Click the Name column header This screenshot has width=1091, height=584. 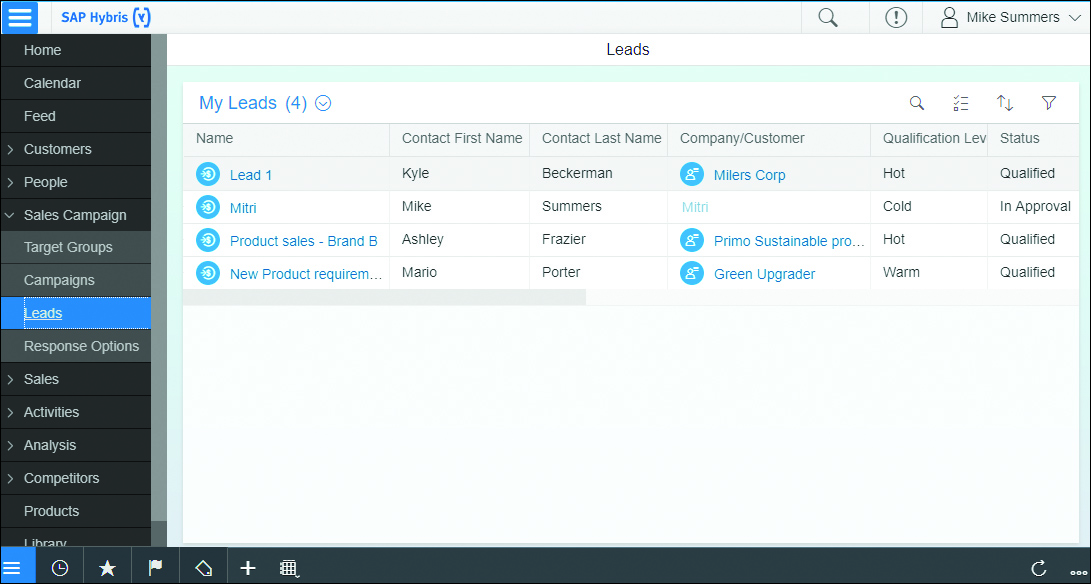(286, 139)
